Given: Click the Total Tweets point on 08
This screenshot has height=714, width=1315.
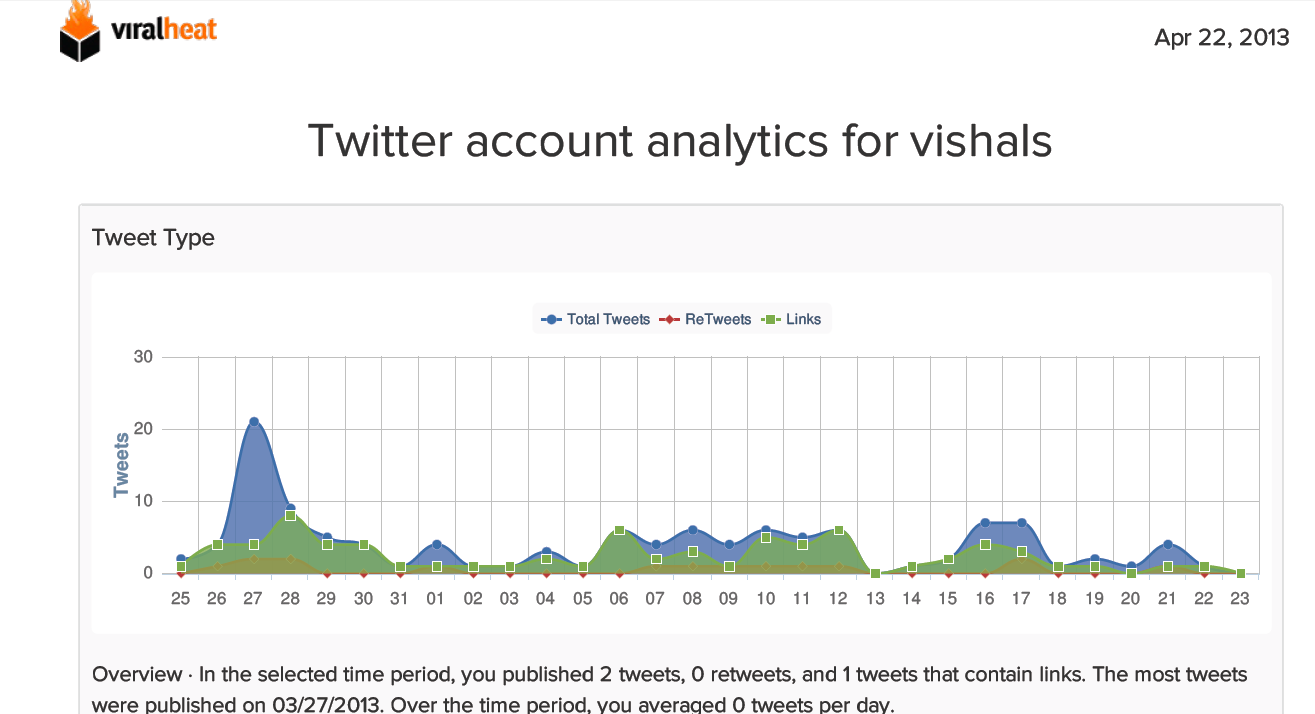Looking at the screenshot, I should (692, 530).
